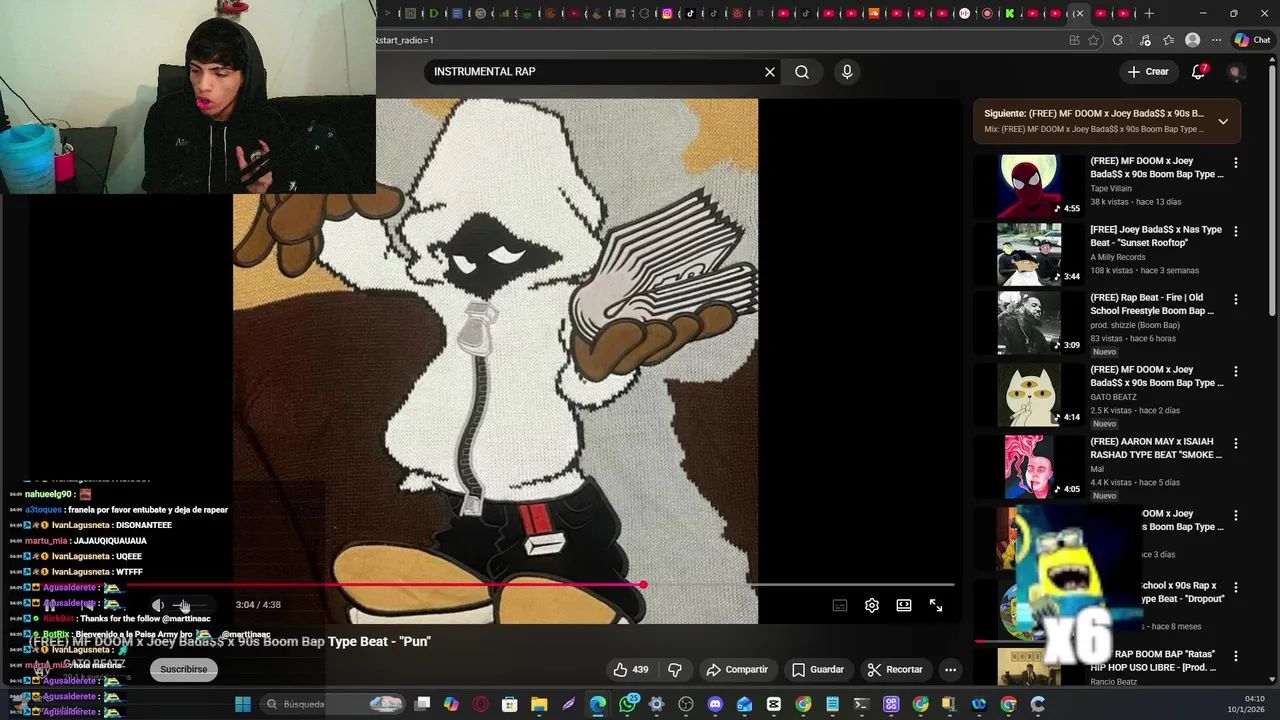This screenshot has width=1280, height=720.
Task: Click the Recortar clip button
Action: (x=895, y=670)
